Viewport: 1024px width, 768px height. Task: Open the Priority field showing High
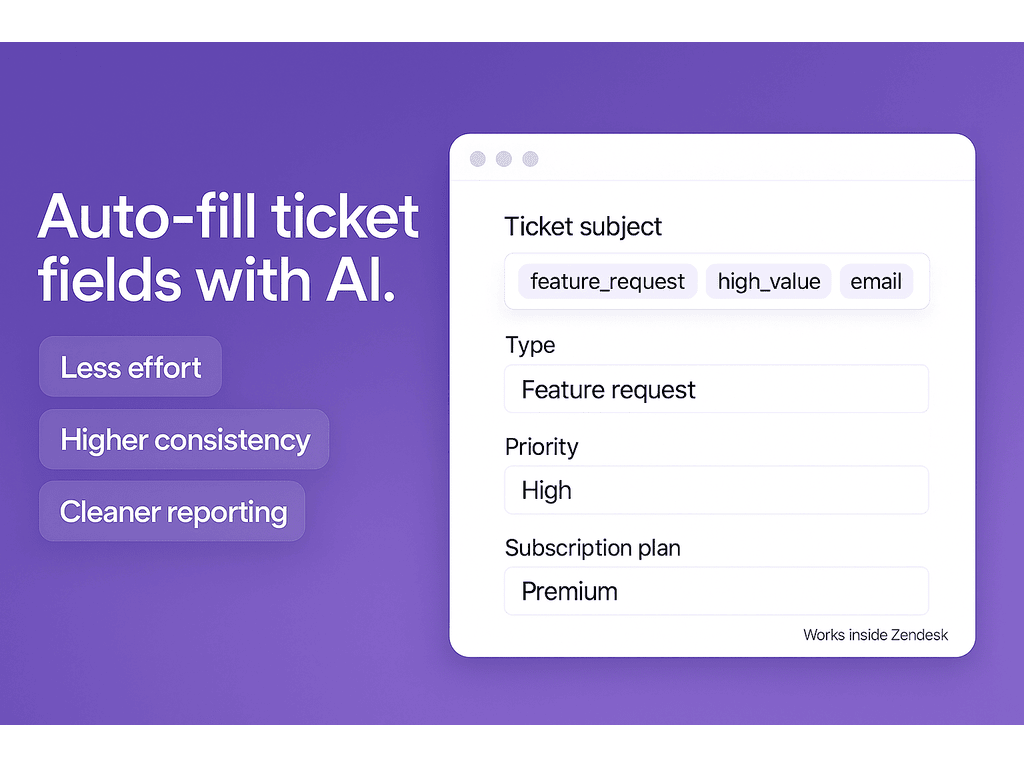click(x=716, y=490)
